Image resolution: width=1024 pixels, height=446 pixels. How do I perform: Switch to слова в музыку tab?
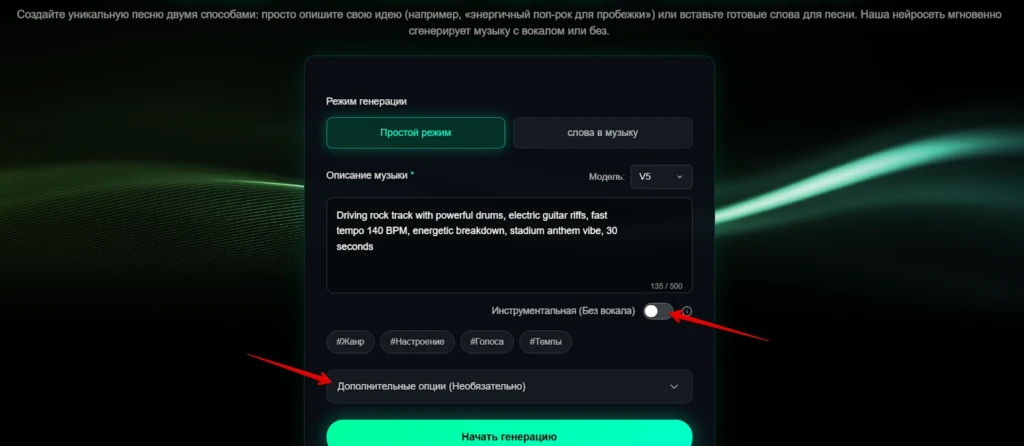click(x=603, y=133)
